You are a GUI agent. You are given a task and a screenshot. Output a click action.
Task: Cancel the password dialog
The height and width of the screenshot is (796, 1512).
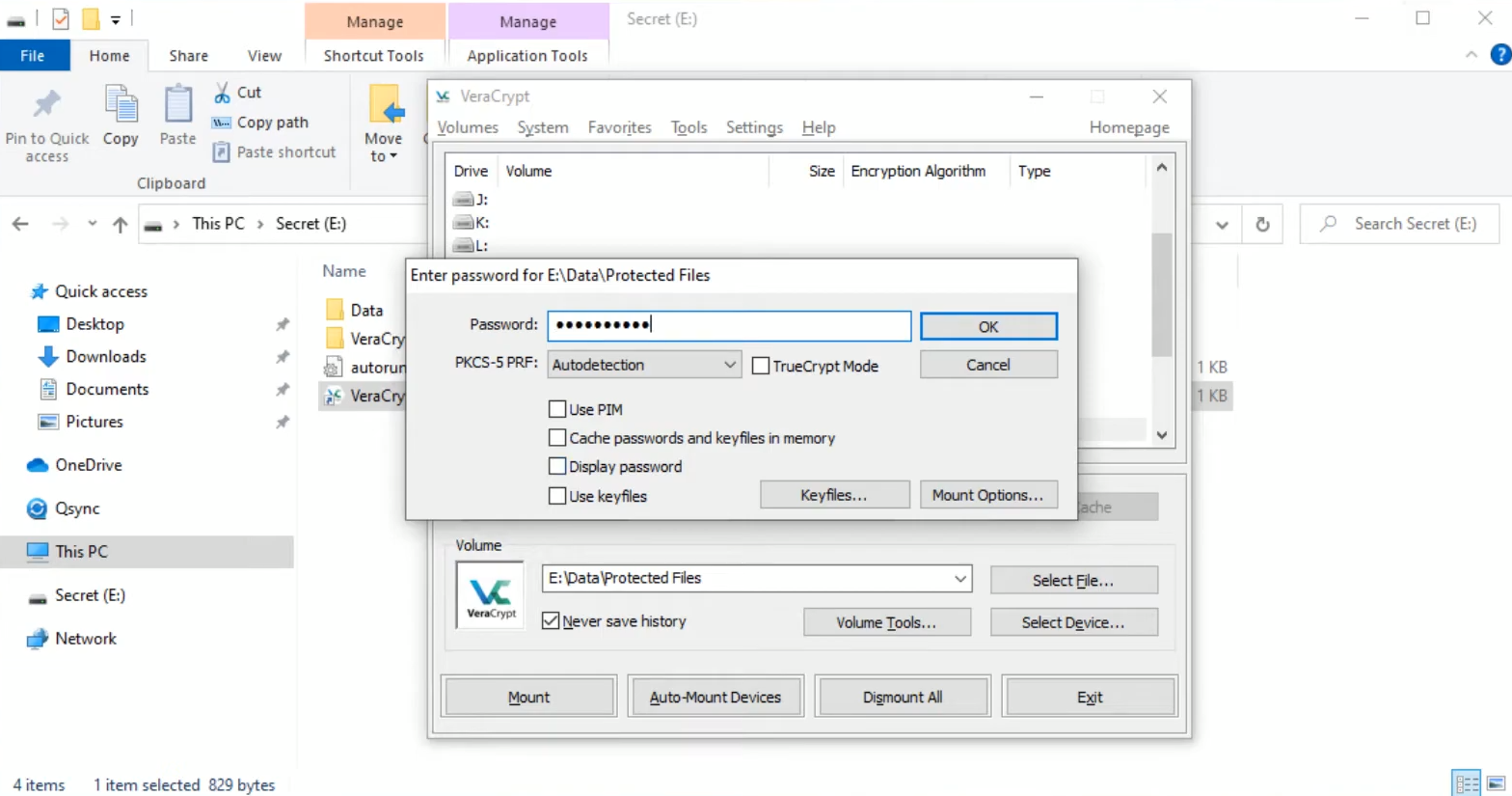(x=988, y=365)
